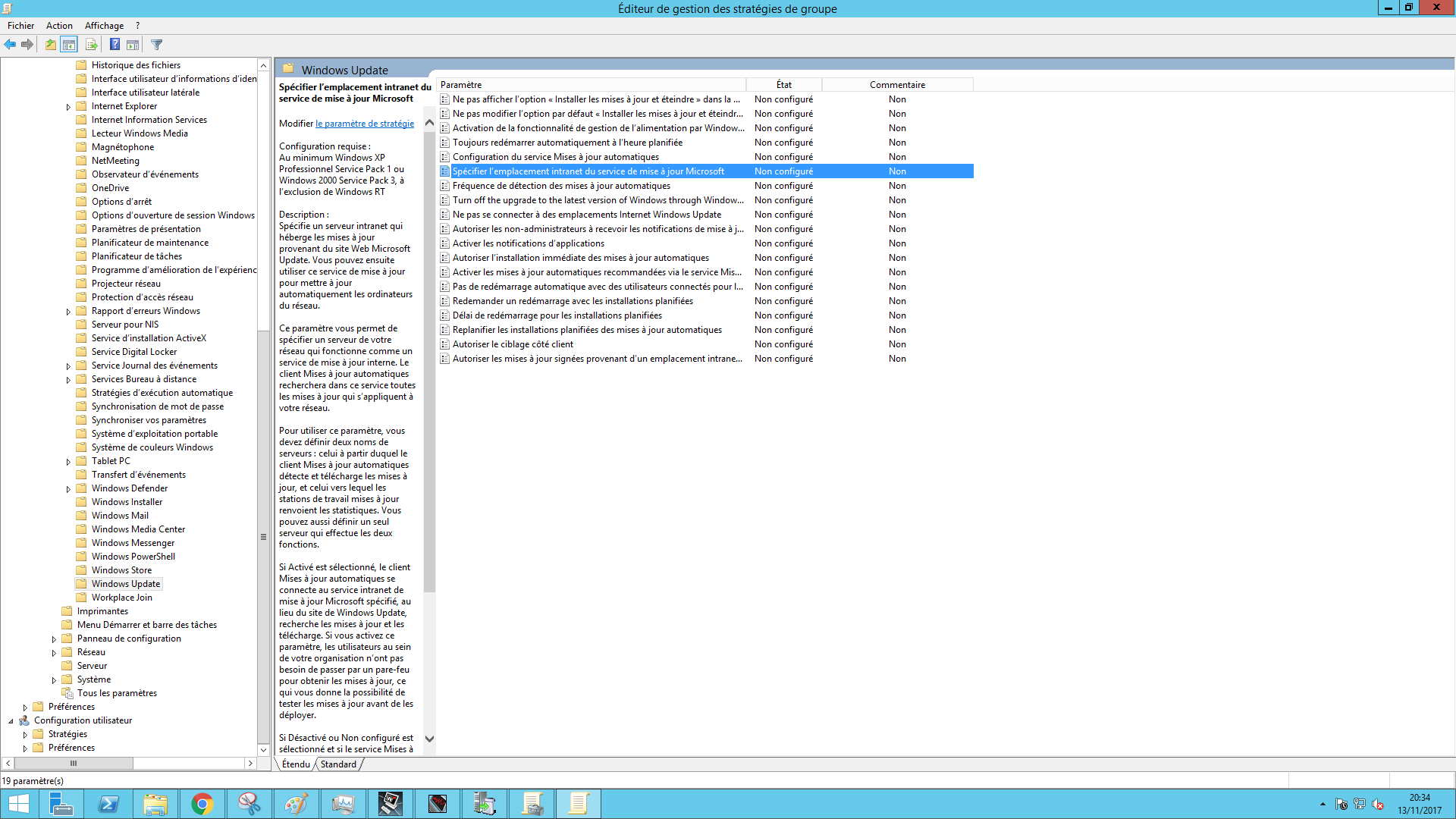Sort by the Paramètre column header
The image size is (1456, 819).
[591, 85]
